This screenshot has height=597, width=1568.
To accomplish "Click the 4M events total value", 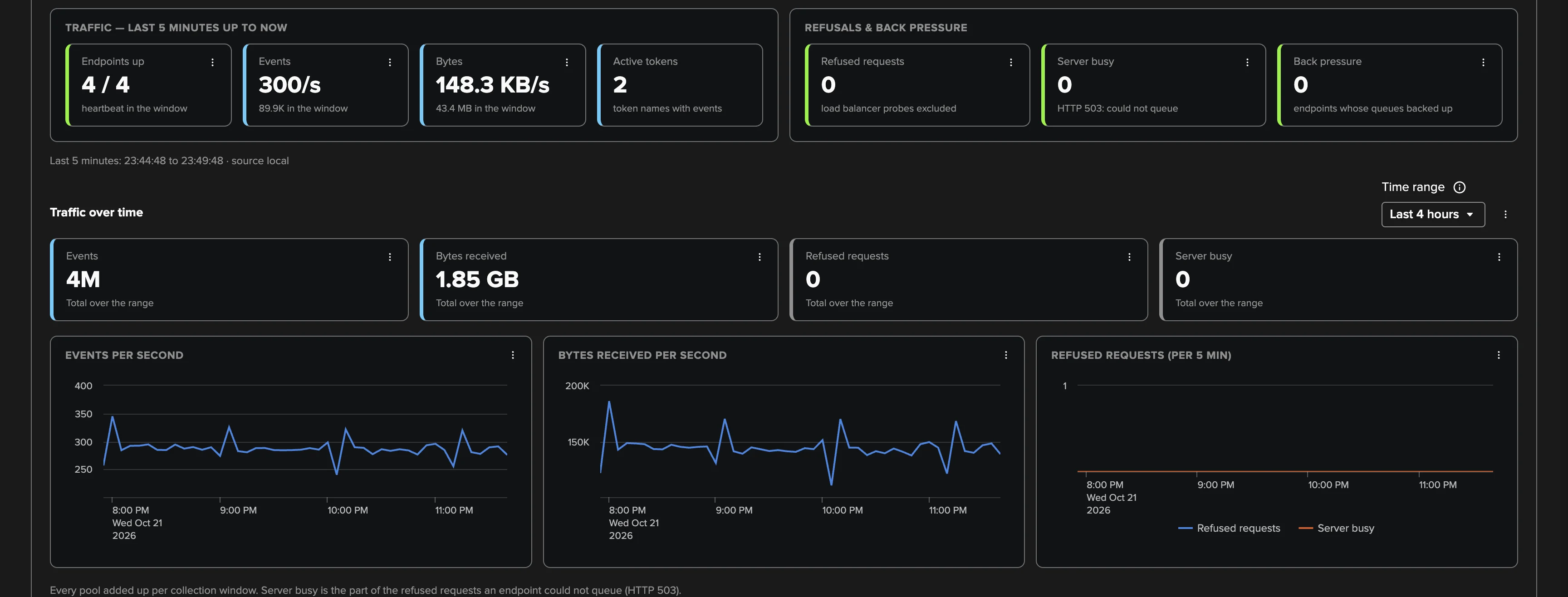I will pos(83,279).
